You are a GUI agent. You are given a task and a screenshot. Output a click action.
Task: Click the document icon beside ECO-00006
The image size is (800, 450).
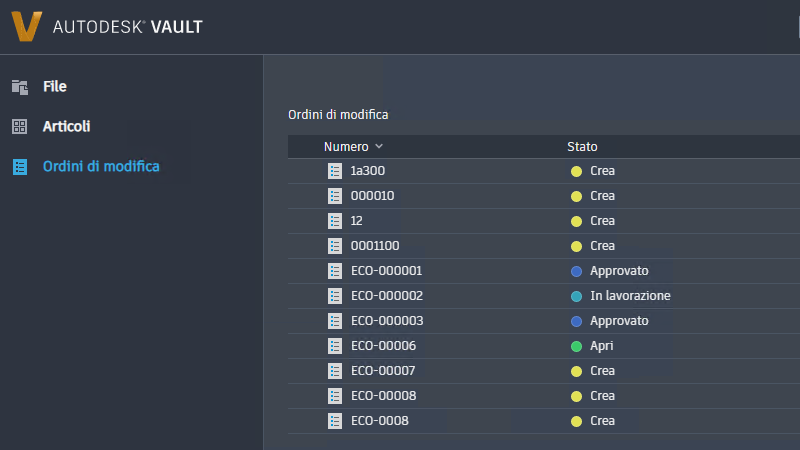pyautogui.click(x=335, y=346)
